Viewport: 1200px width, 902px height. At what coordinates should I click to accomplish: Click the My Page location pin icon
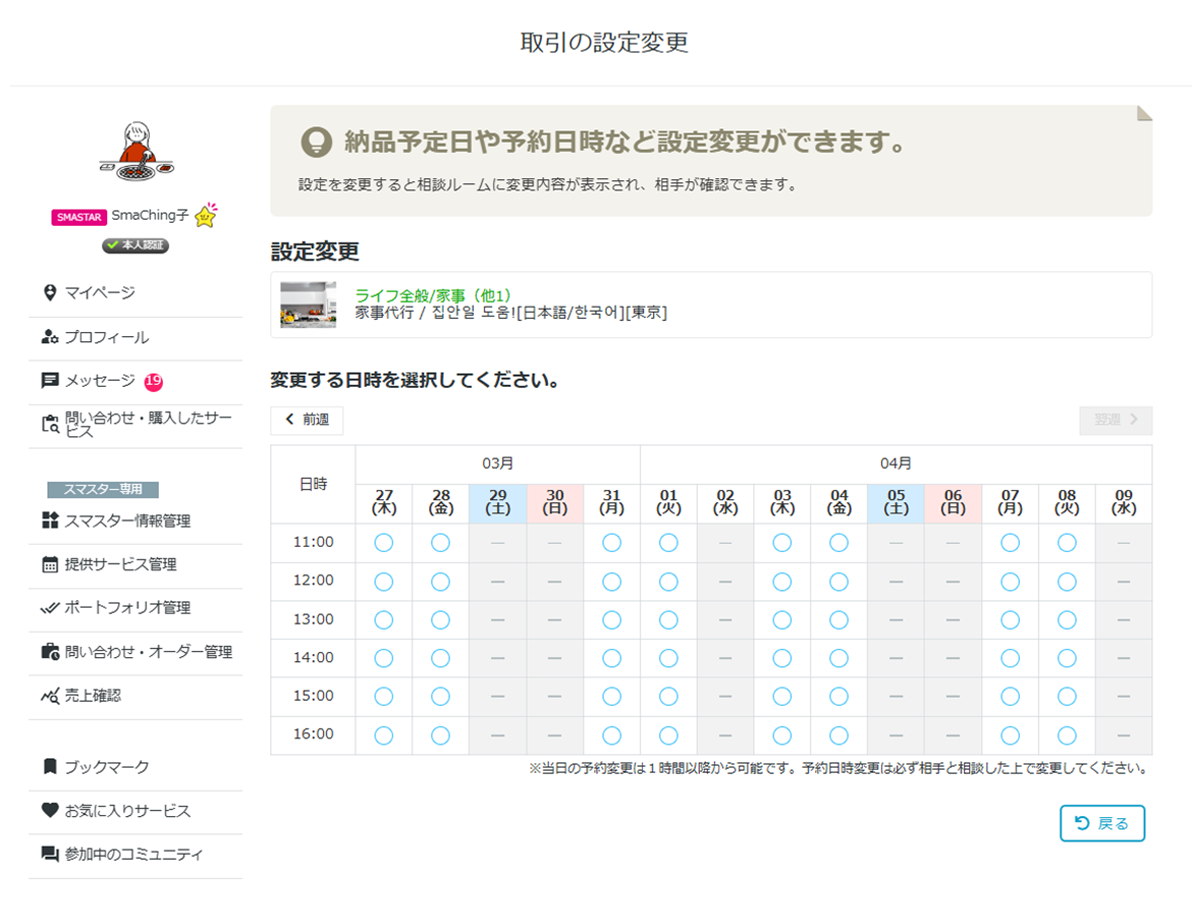(x=50, y=293)
